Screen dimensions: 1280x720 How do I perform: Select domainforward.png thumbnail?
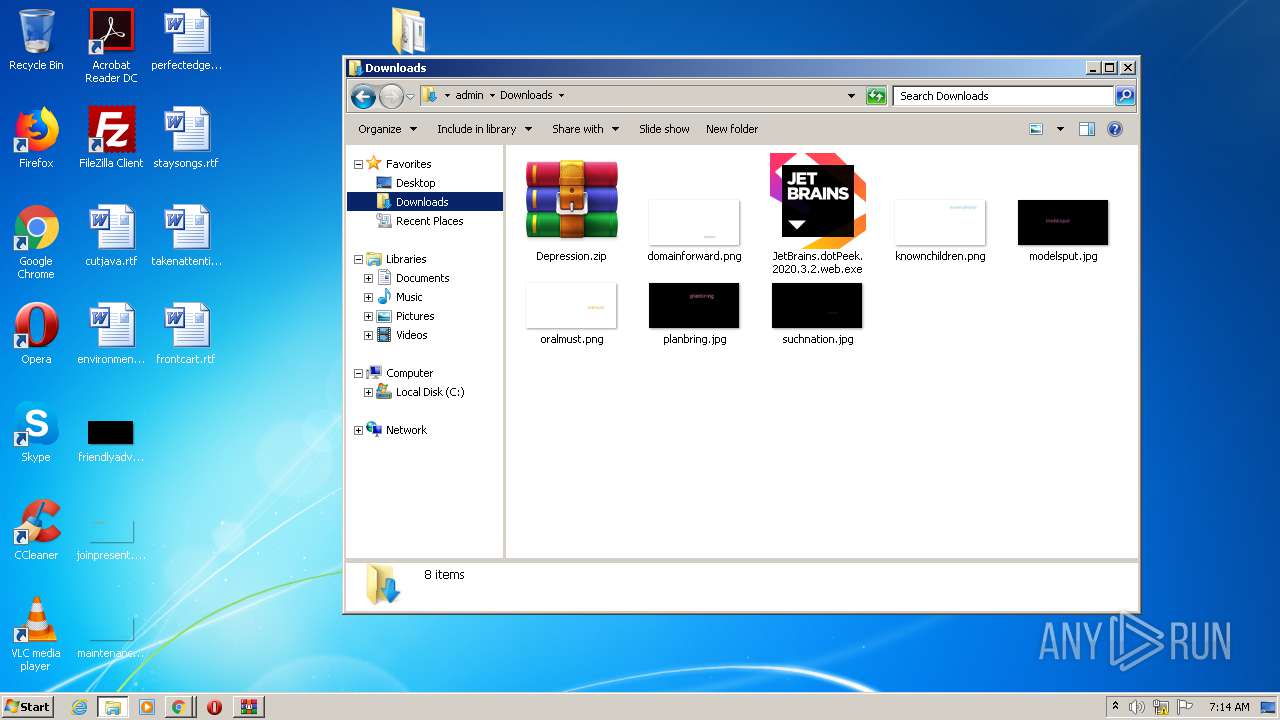tap(694, 231)
